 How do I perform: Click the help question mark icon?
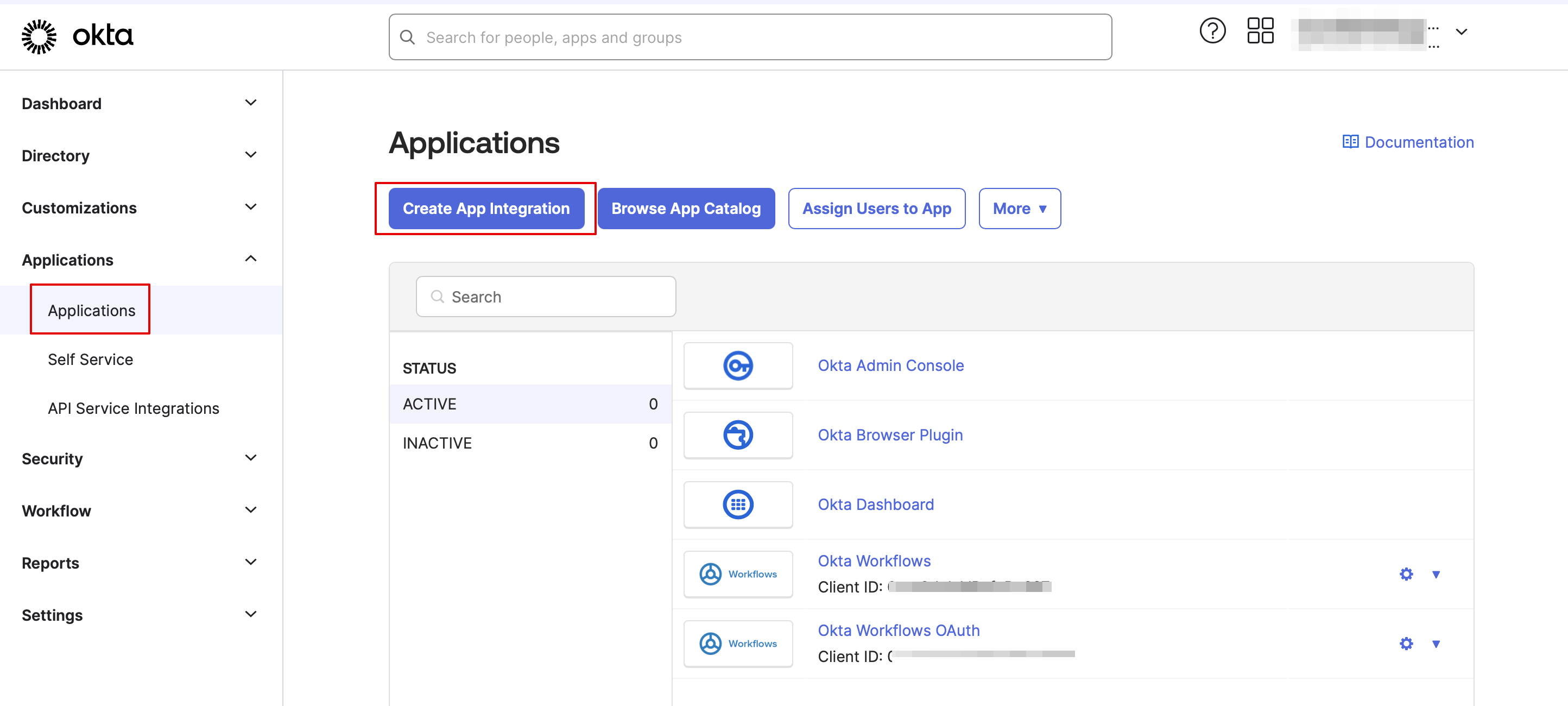pyautogui.click(x=1212, y=31)
